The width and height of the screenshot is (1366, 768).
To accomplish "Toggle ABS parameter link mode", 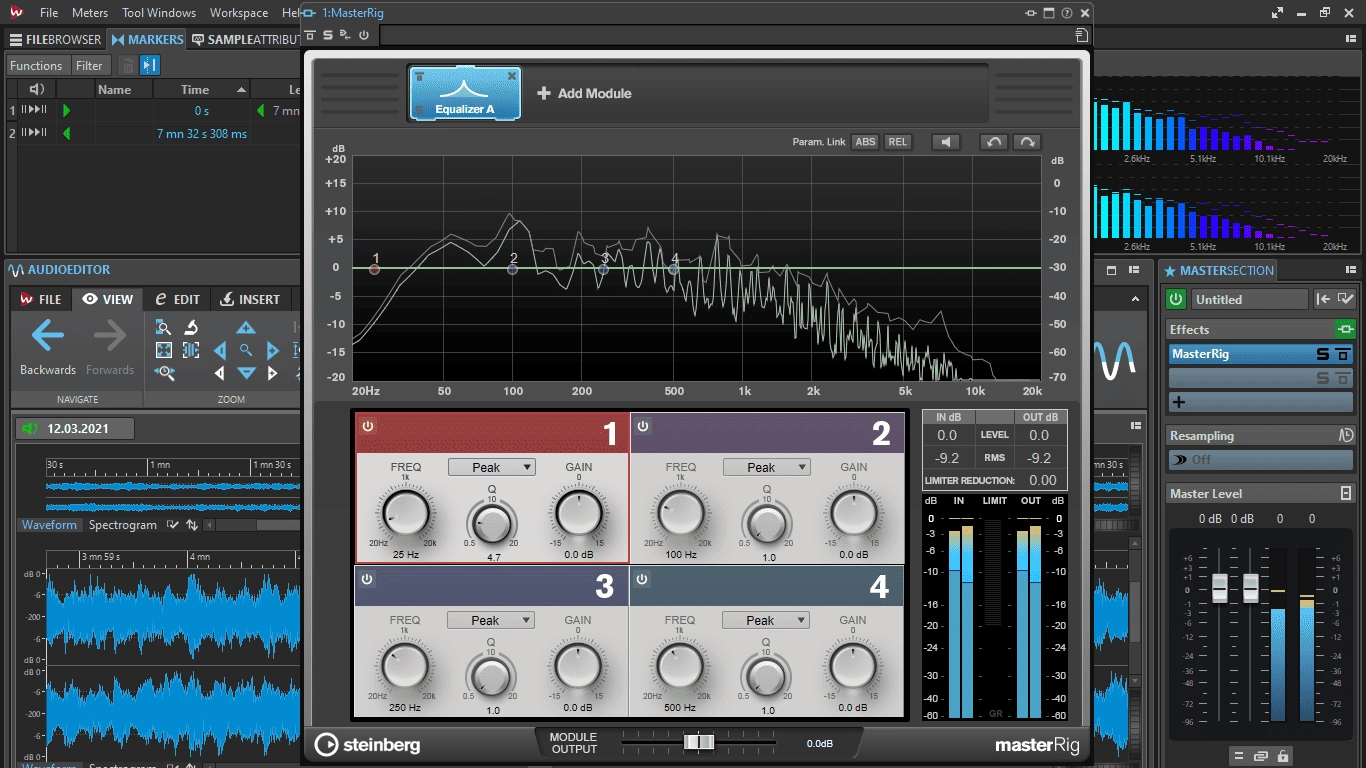I will coord(865,142).
